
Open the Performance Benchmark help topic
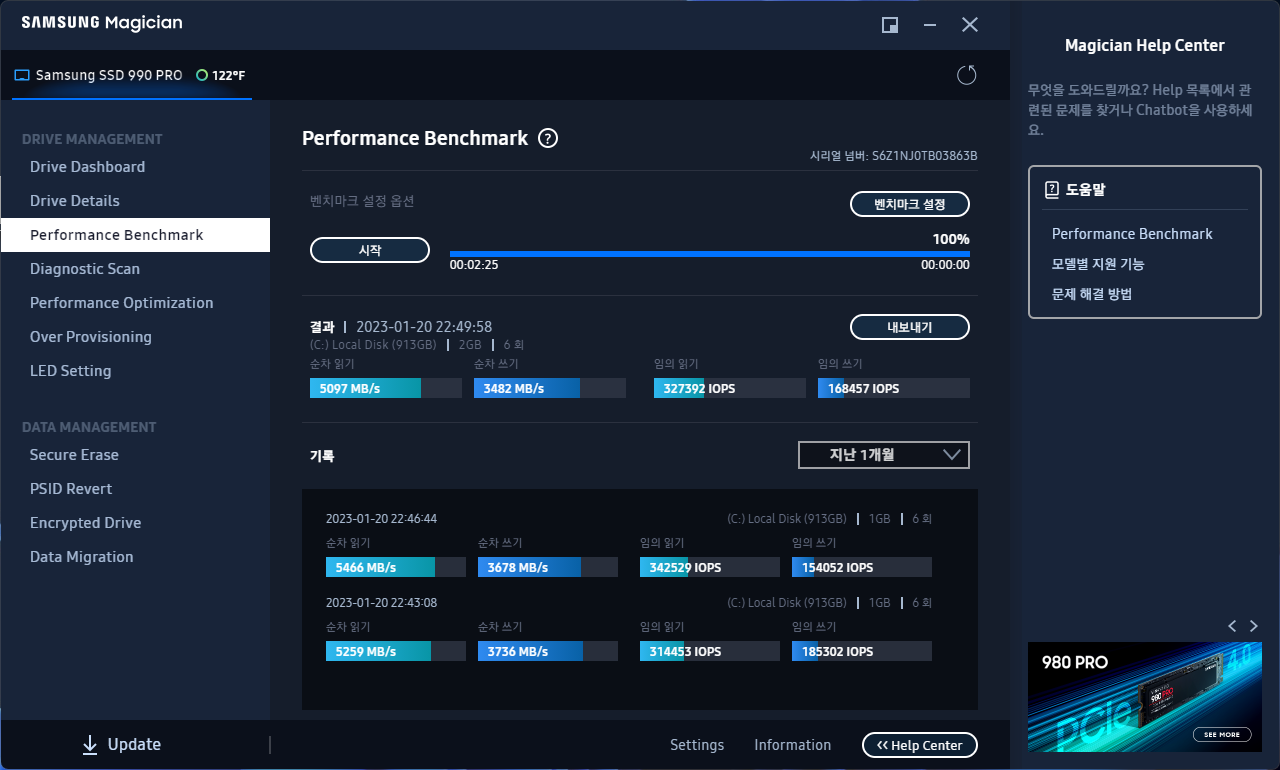click(x=1132, y=234)
